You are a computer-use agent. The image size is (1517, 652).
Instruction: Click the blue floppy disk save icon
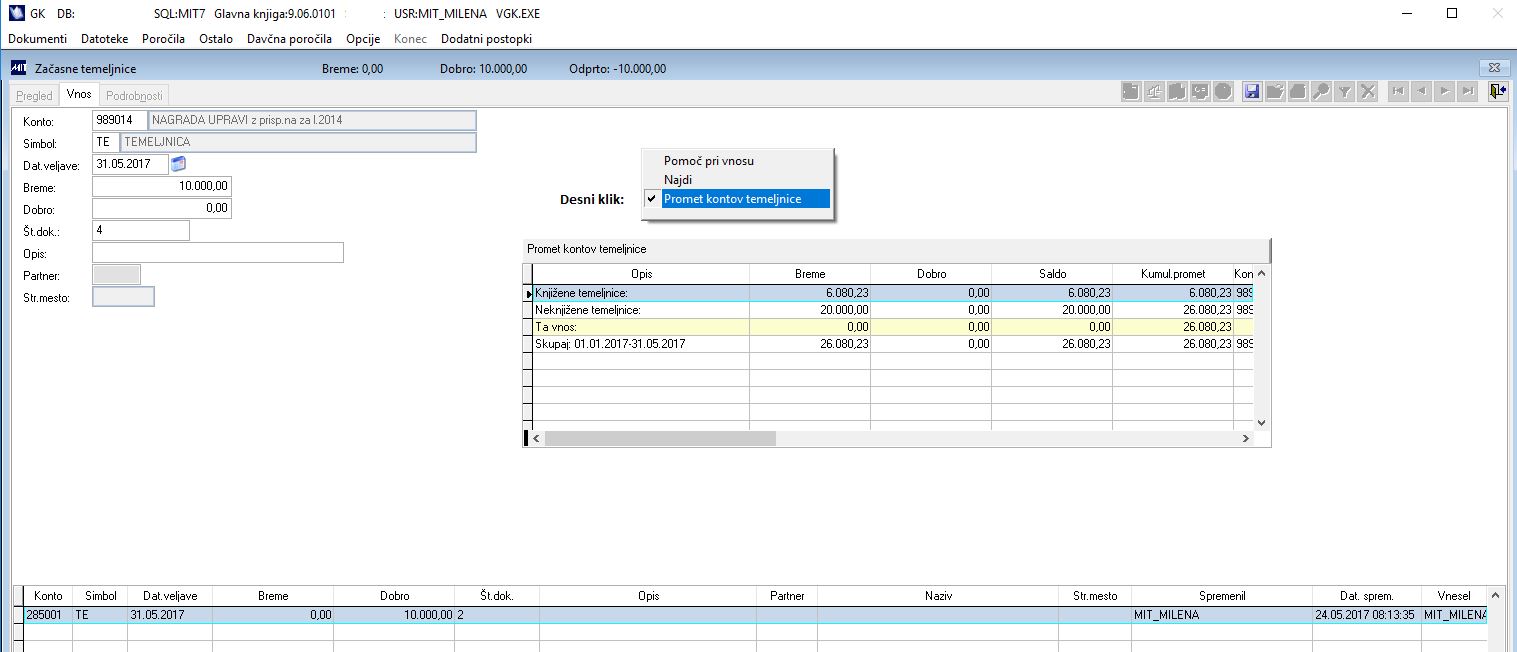coord(1251,91)
